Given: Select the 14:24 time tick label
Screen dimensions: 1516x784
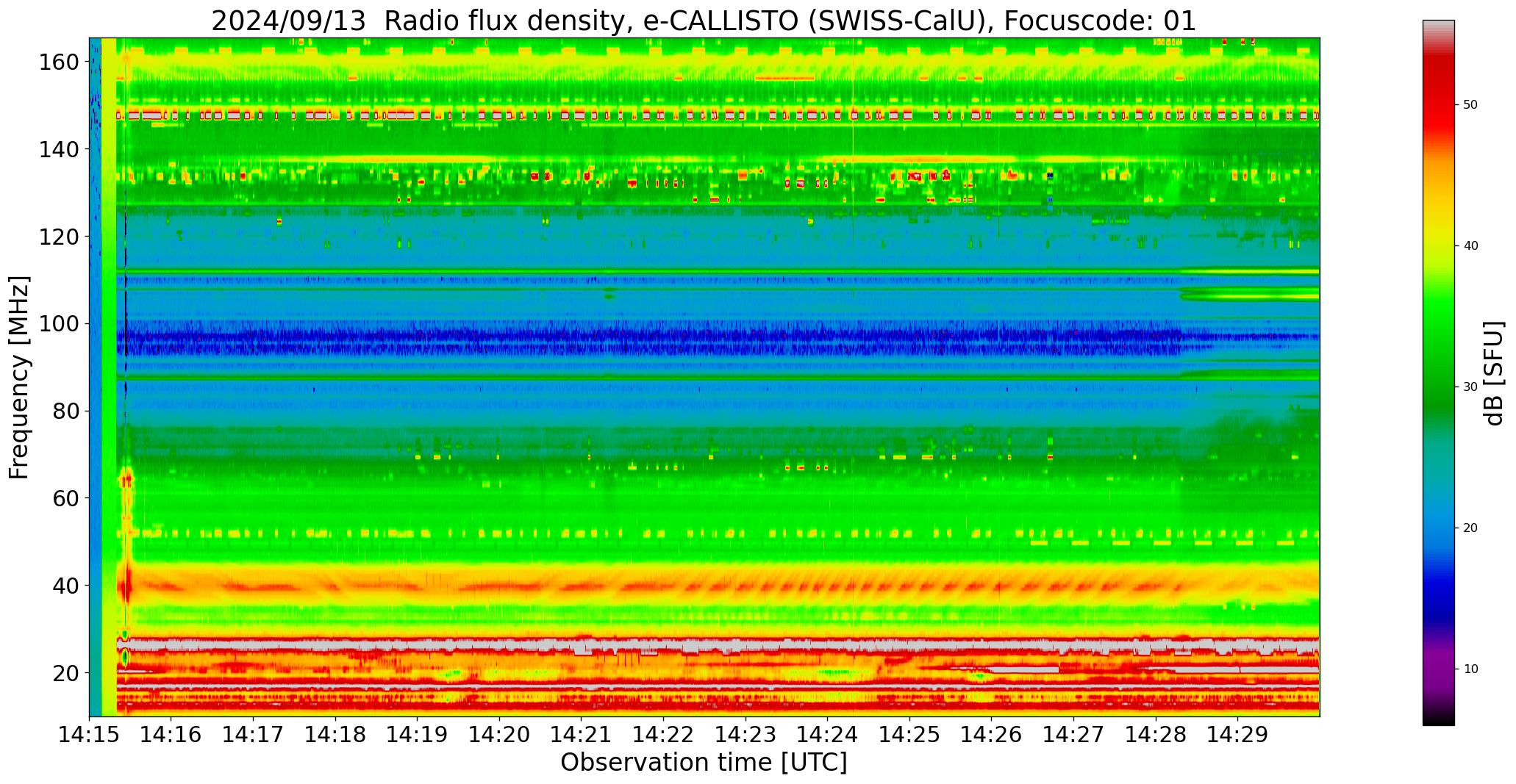Looking at the screenshot, I should coord(827,734).
